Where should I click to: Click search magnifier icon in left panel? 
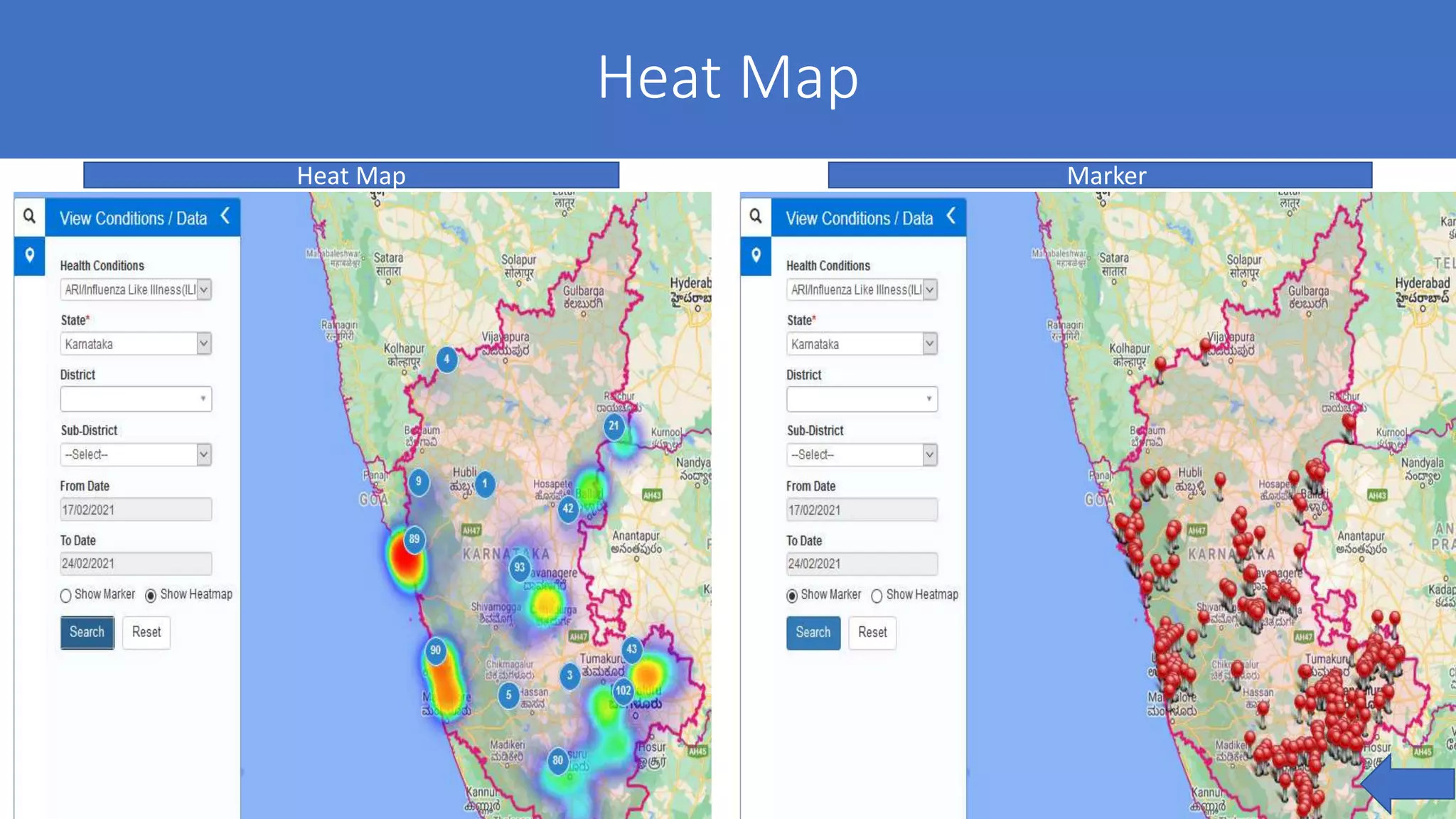(x=29, y=215)
